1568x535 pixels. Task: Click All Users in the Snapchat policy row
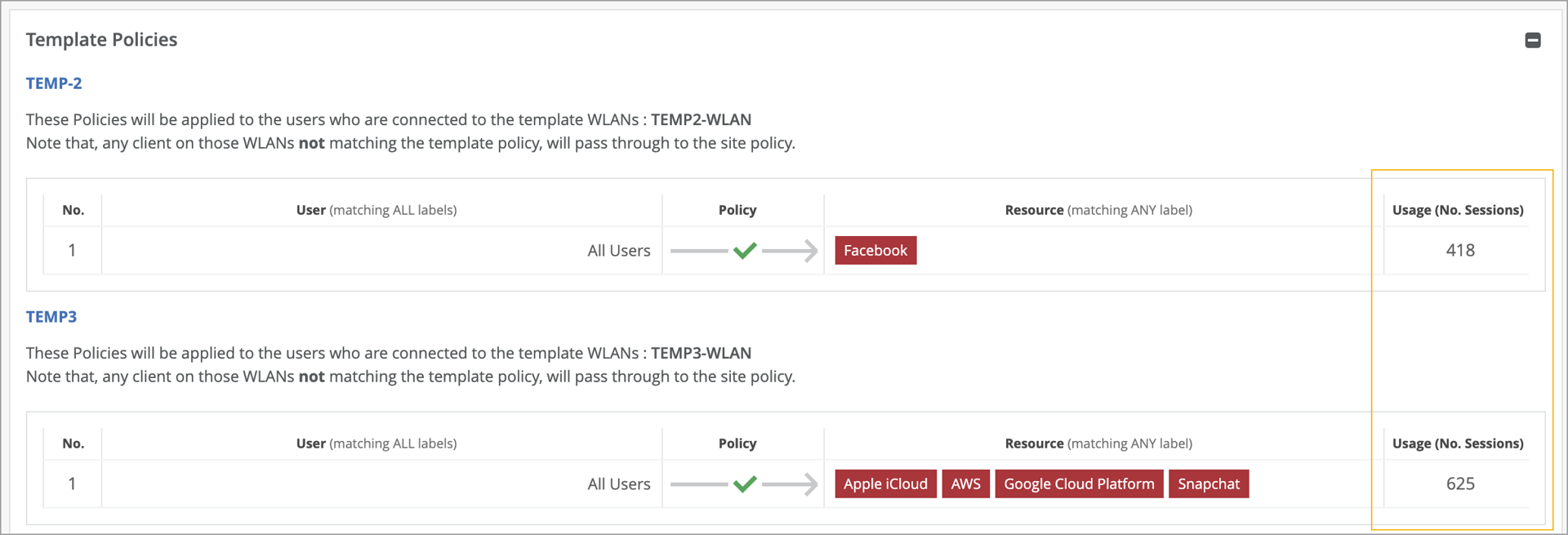point(619,484)
